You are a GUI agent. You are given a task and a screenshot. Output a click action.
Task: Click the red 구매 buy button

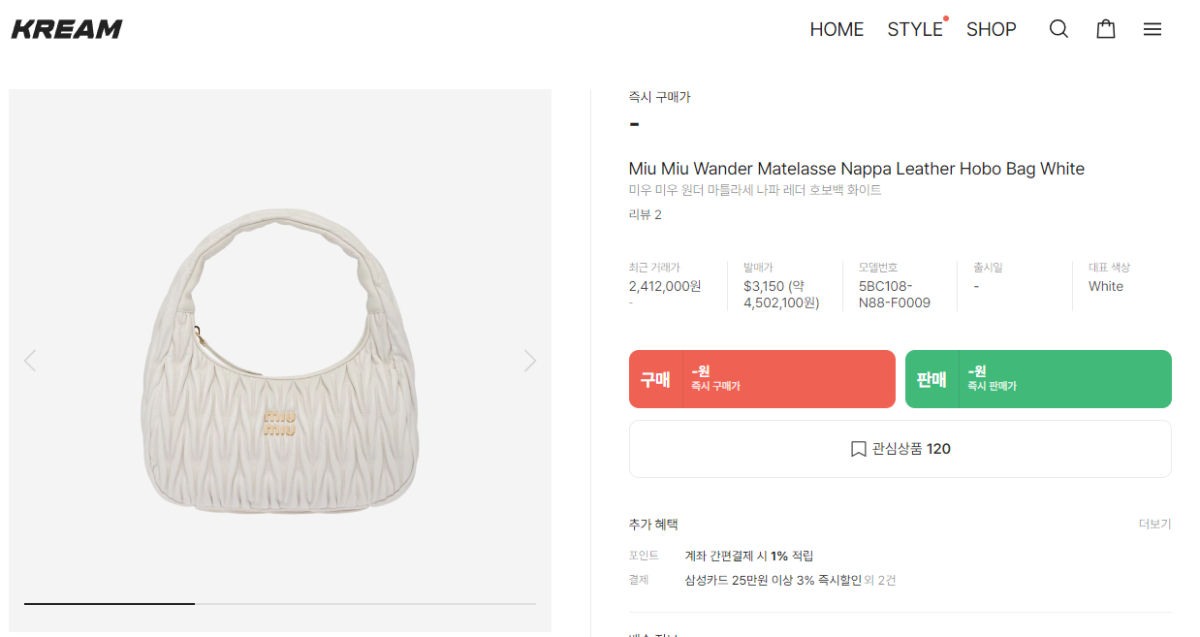coord(762,379)
